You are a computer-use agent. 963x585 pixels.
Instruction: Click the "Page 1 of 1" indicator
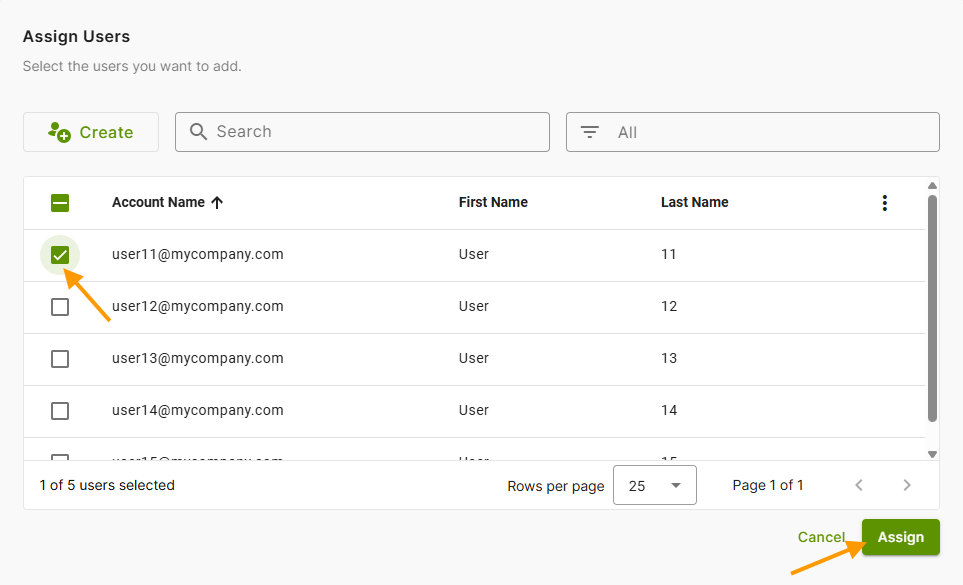click(x=768, y=486)
